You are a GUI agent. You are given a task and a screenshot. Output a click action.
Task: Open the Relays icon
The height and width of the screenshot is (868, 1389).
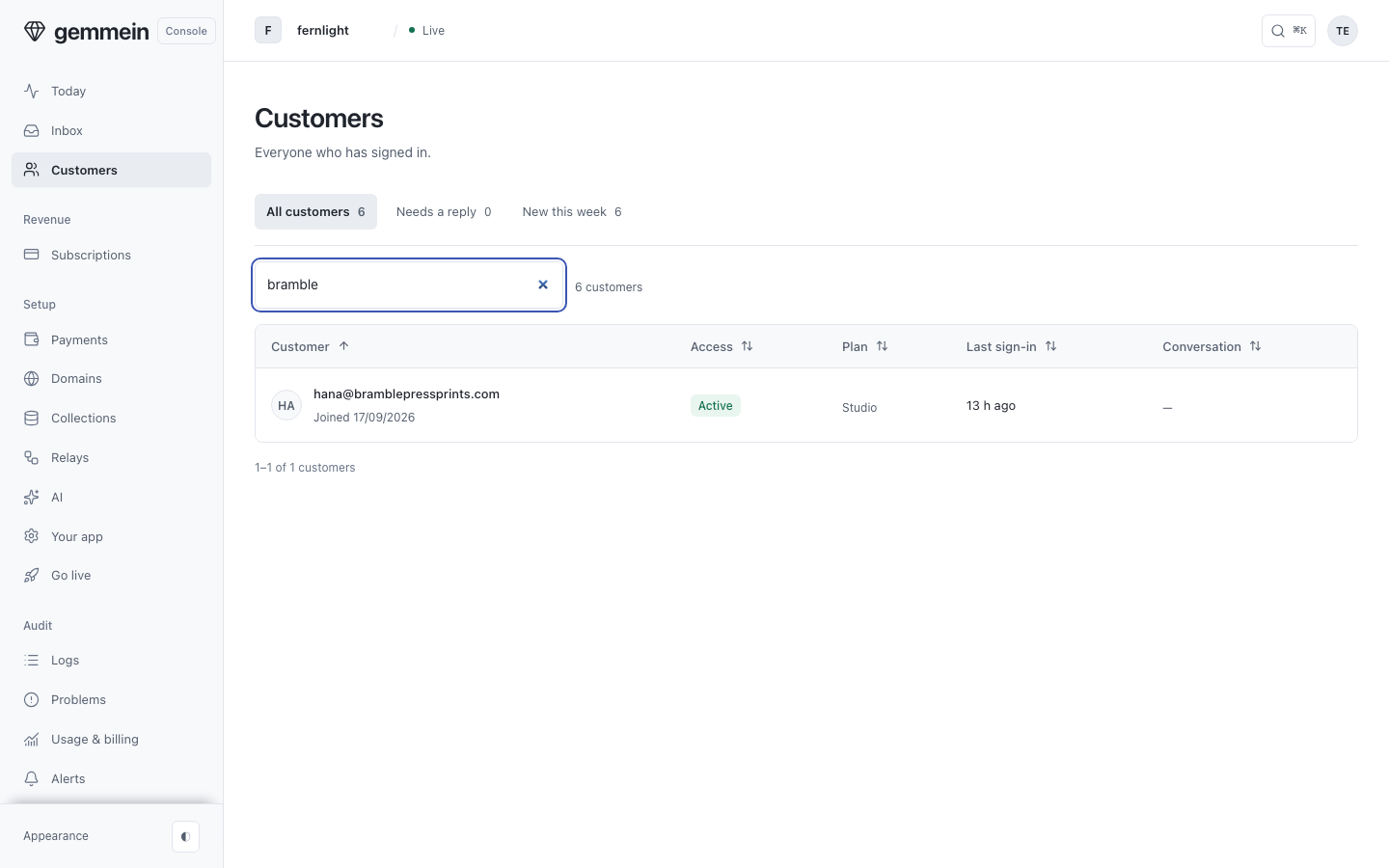coord(32,457)
